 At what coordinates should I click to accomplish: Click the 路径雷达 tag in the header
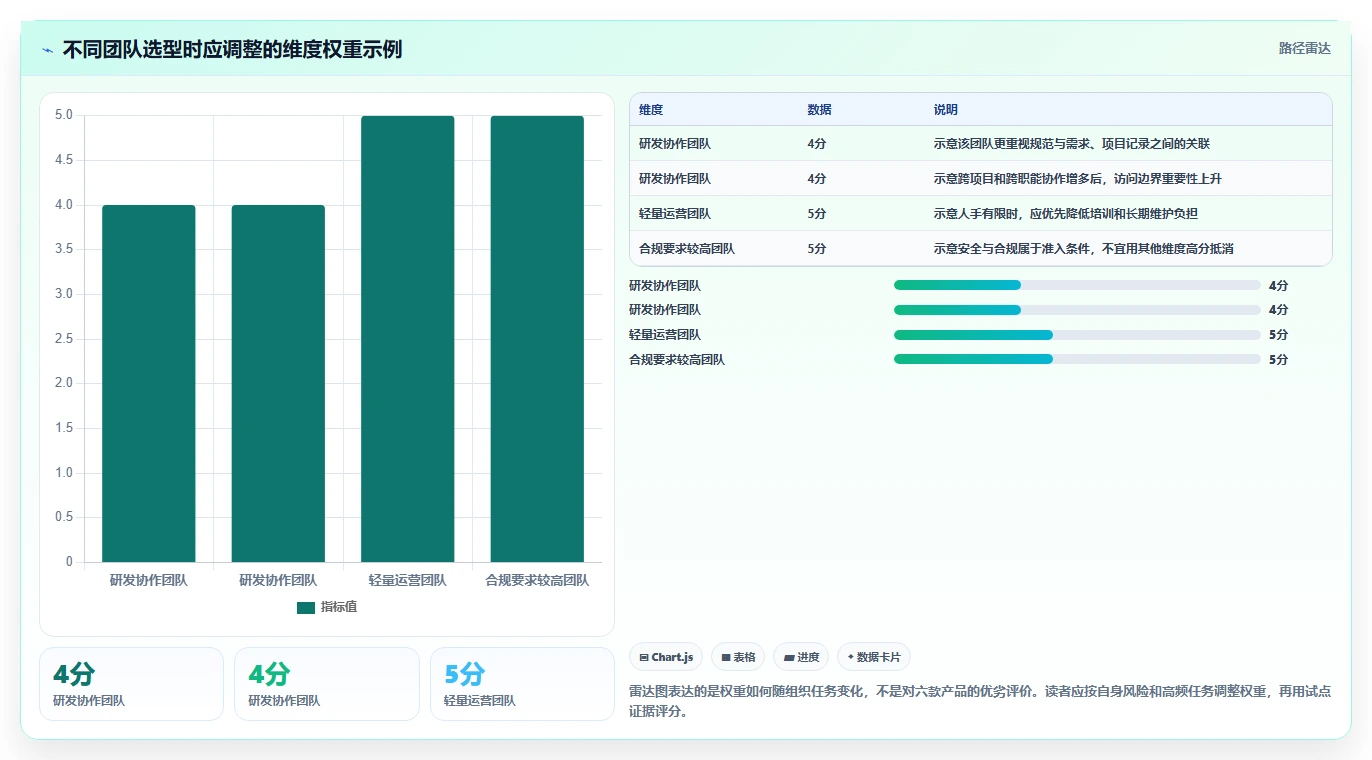(x=1304, y=48)
